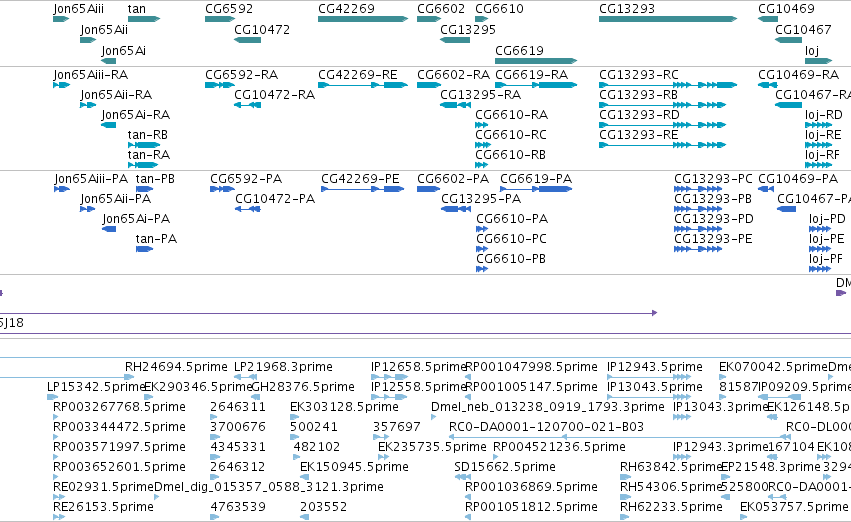Click transcript CG13293-RE

tap(662, 145)
